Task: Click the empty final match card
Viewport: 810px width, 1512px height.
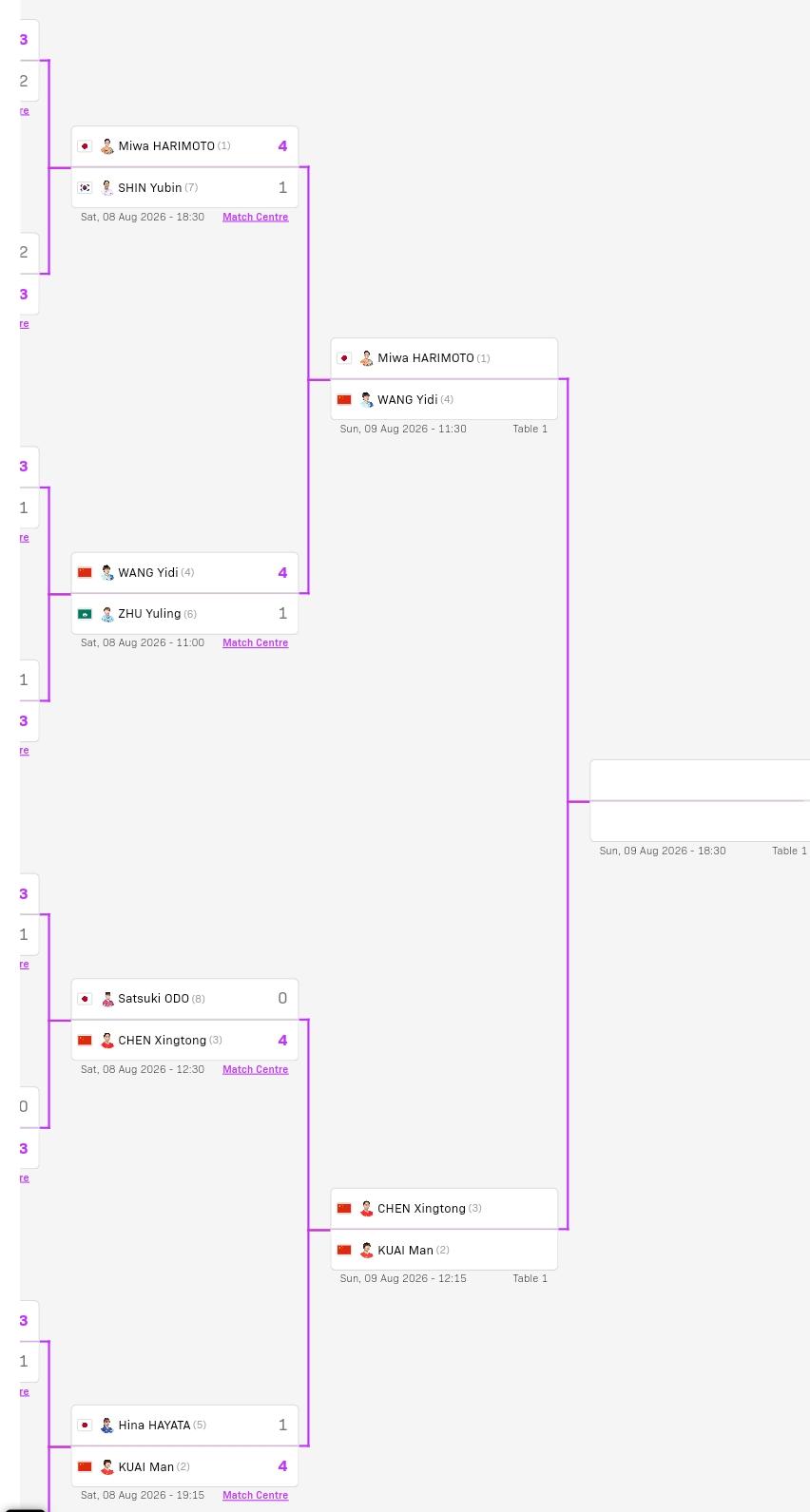Action: (700, 801)
